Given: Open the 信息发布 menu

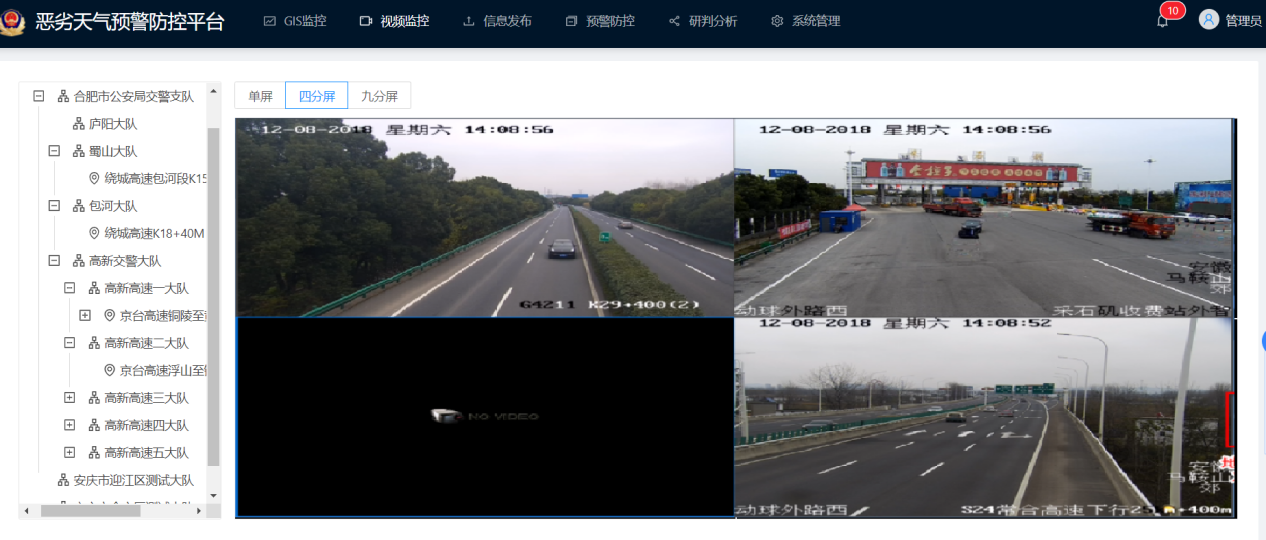Looking at the screenshot, I should pos(497,21).
